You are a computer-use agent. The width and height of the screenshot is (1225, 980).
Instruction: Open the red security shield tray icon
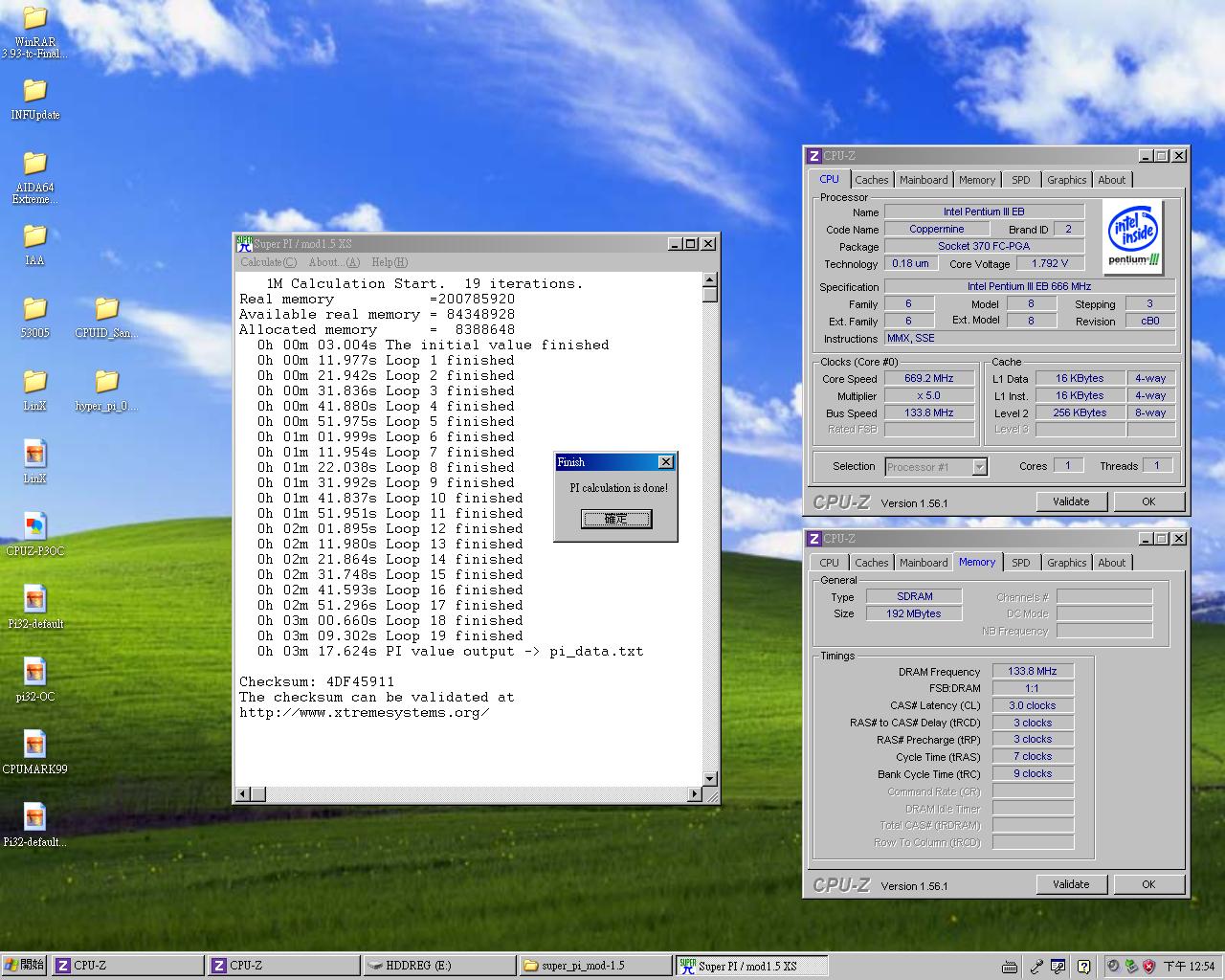(1149, 967)
